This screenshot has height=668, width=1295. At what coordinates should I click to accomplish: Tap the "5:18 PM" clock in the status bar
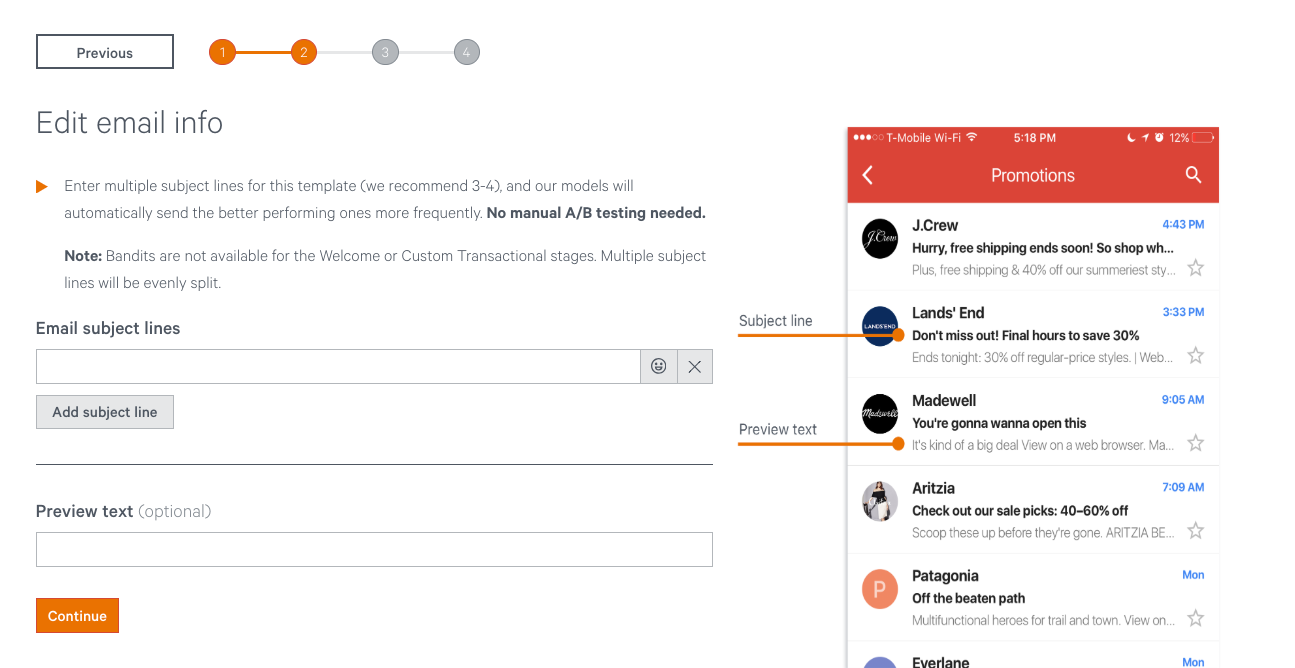(1035, 137)
